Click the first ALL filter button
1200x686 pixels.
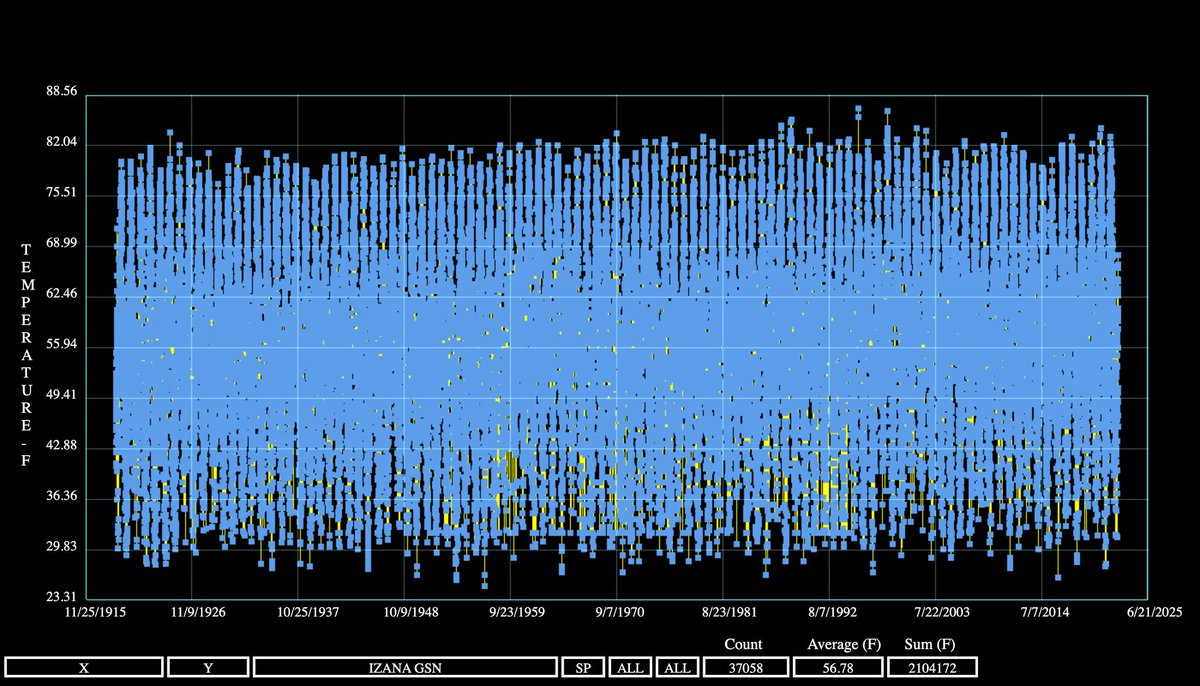coord(630,666)
